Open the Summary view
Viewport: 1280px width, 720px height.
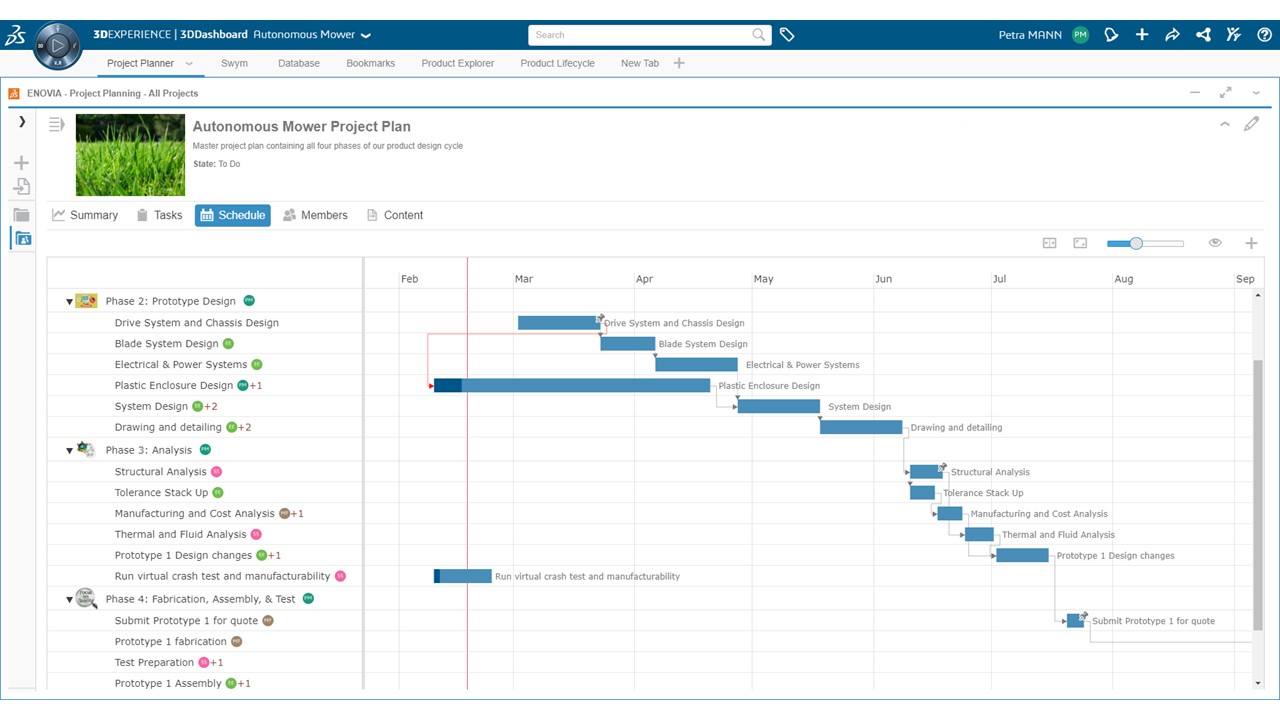85,215
